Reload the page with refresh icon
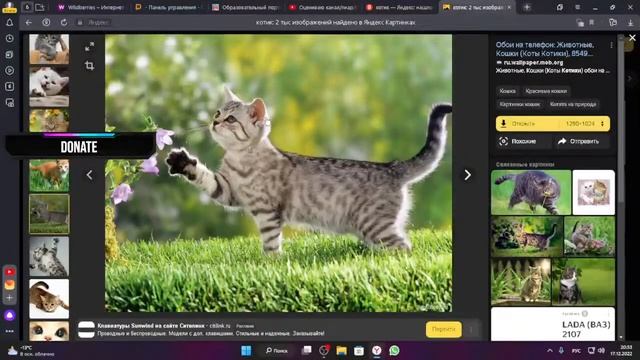640x360 pixels. point(64,23)
